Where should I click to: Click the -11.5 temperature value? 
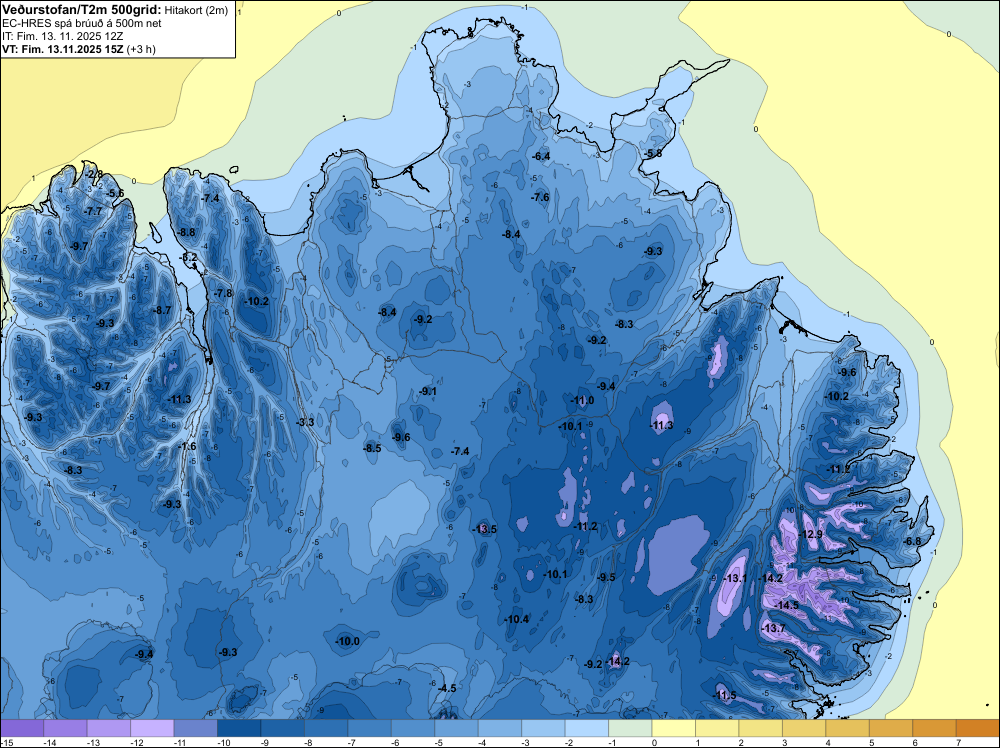pyautogui.click(x=725, y=695)
